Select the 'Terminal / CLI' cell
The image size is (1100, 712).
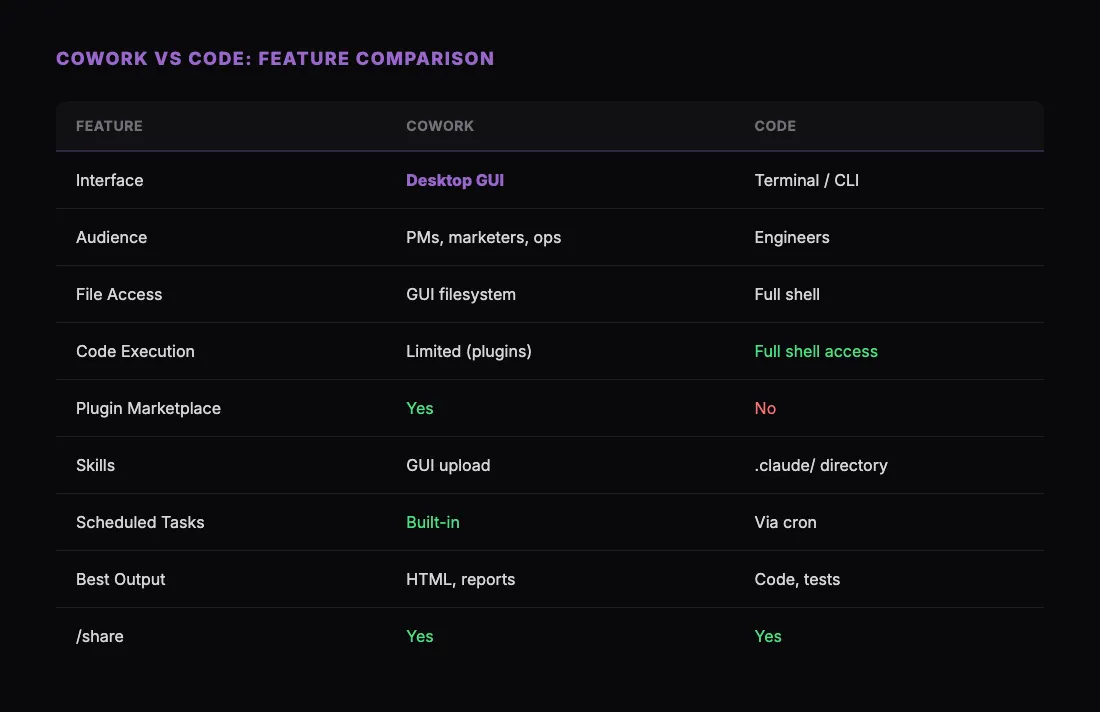pos(806,180)
